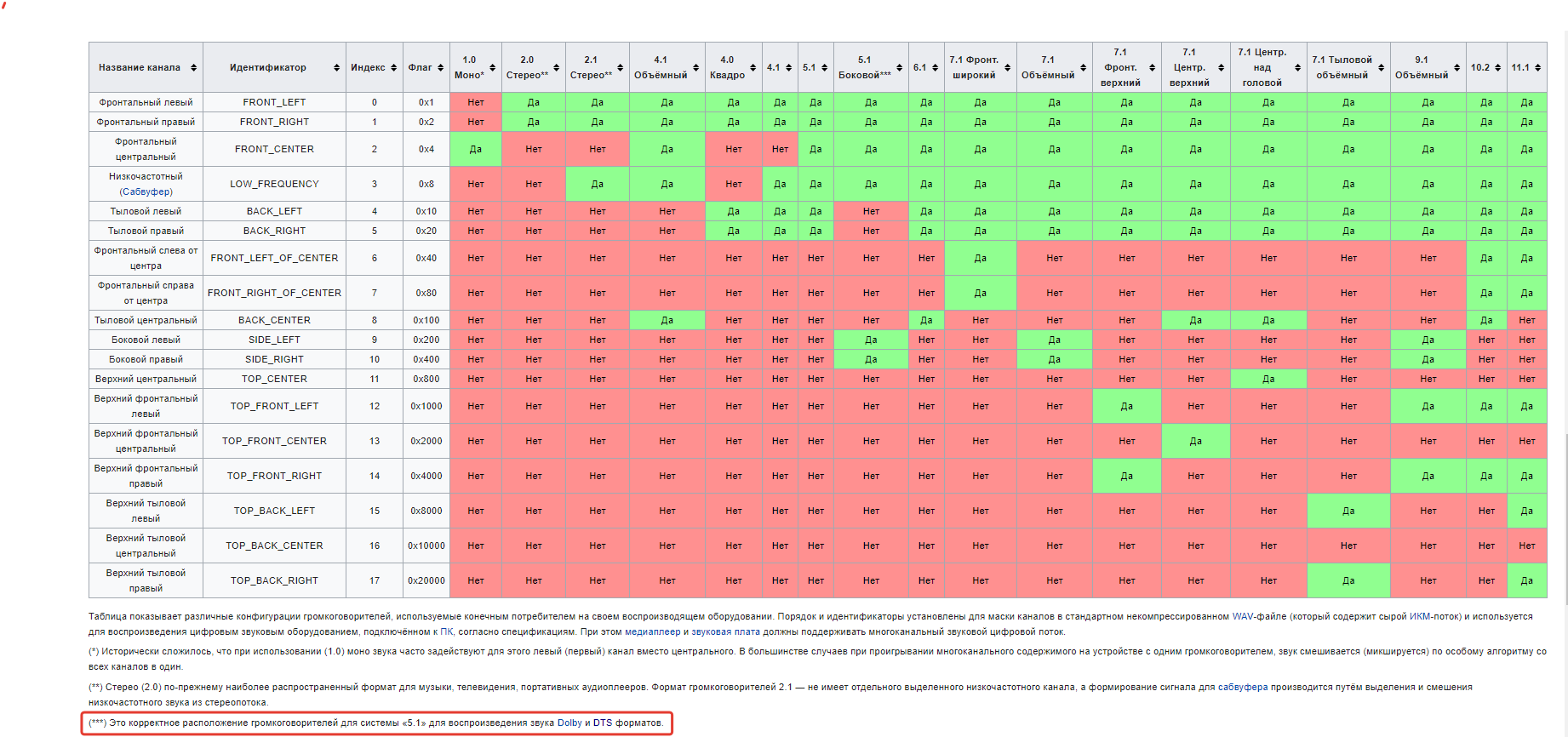Sort the 6.1 column via its arrows

[935, 68]
